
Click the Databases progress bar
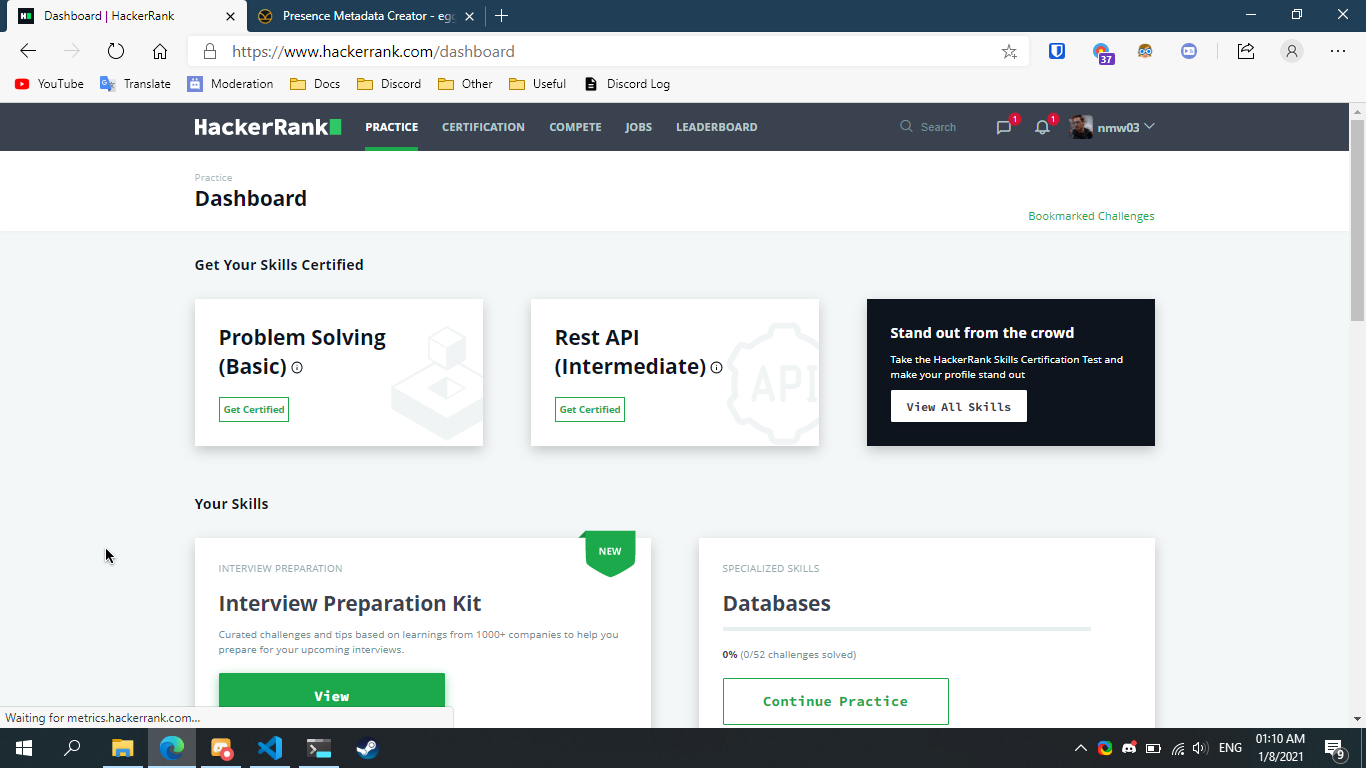(907, 629)
